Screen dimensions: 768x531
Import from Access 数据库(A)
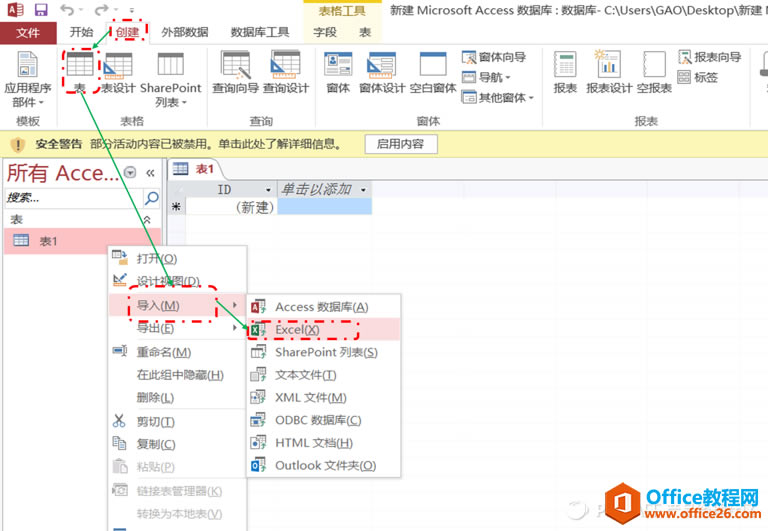click(x=324, y=307)
